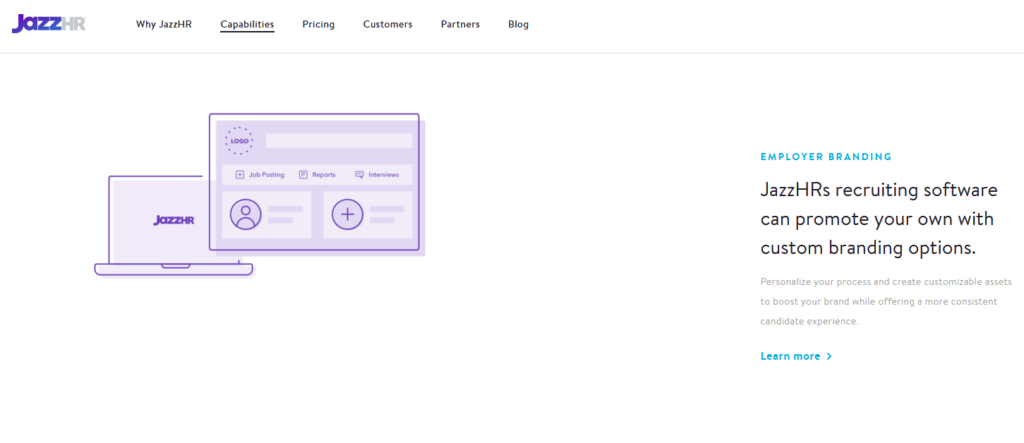
Task: Visit the Blog from the navigation
Action: coord(519,24)
